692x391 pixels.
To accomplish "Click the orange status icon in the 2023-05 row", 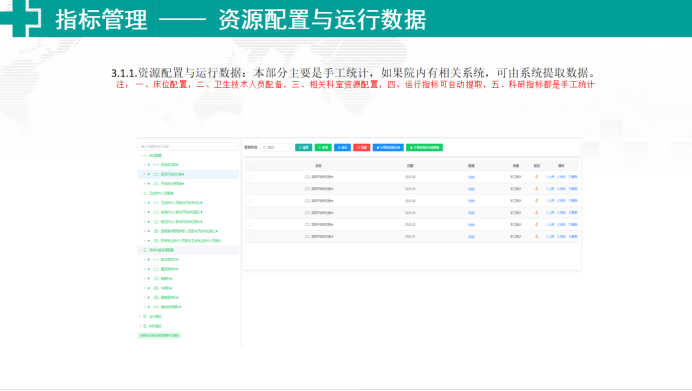I will tap(537, 189).
